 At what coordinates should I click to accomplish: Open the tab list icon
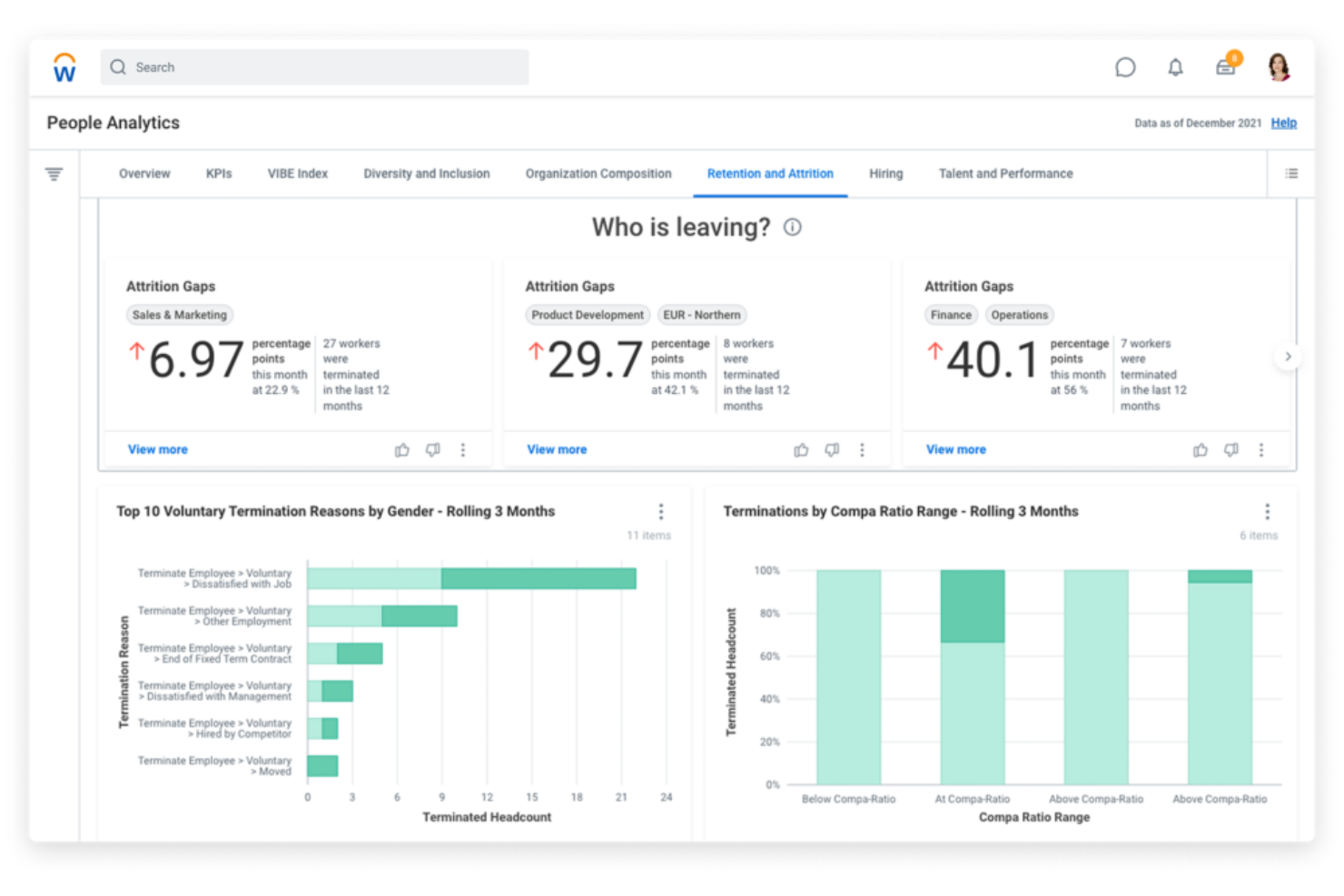[x=1291, y=173]
